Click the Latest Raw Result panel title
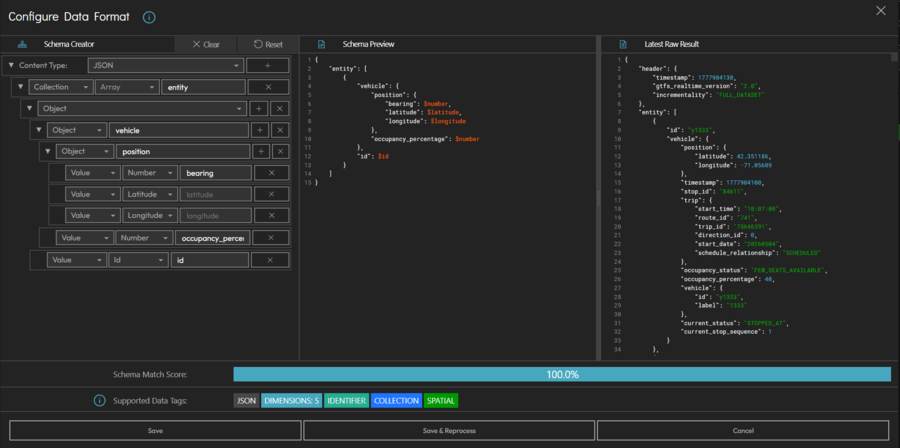 (672, 44)
